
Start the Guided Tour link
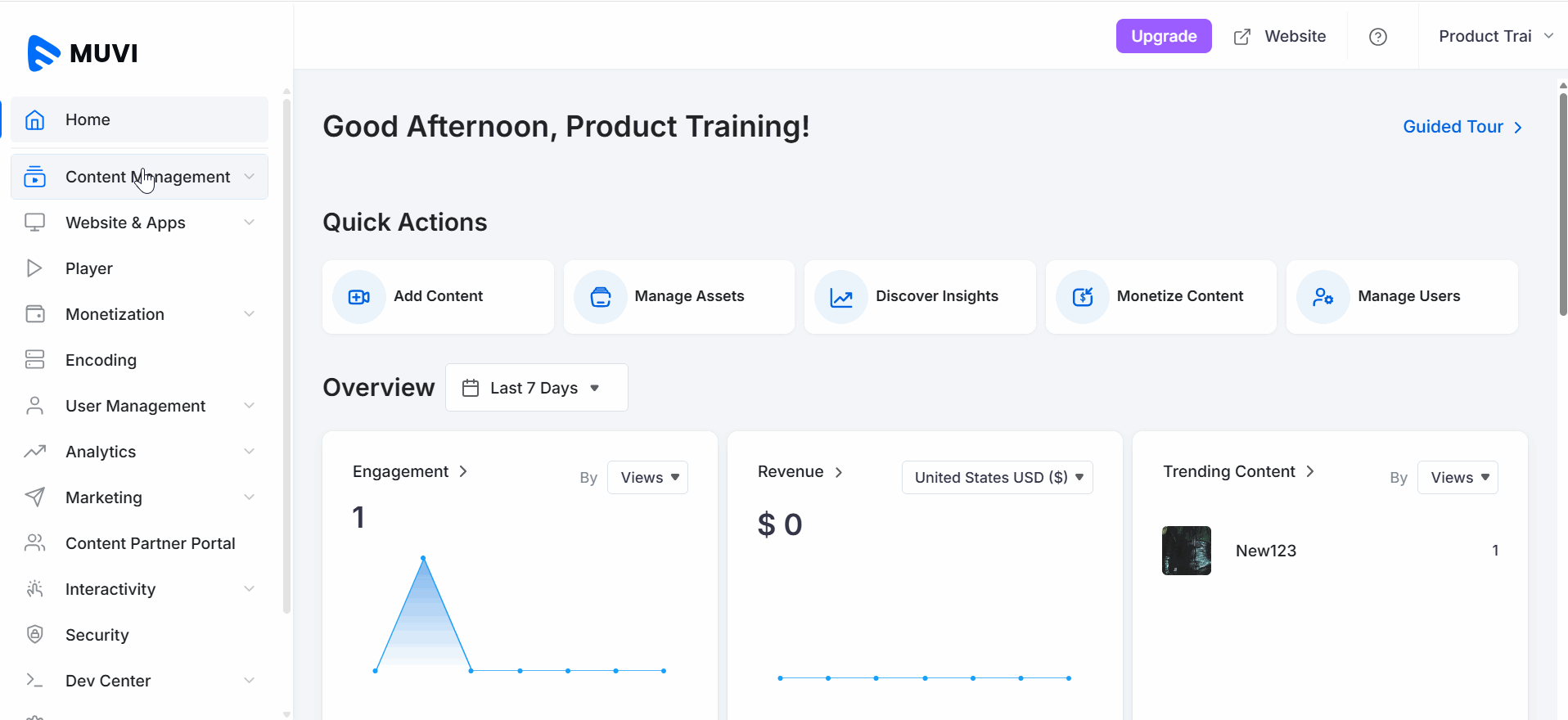coord(1462,127)
